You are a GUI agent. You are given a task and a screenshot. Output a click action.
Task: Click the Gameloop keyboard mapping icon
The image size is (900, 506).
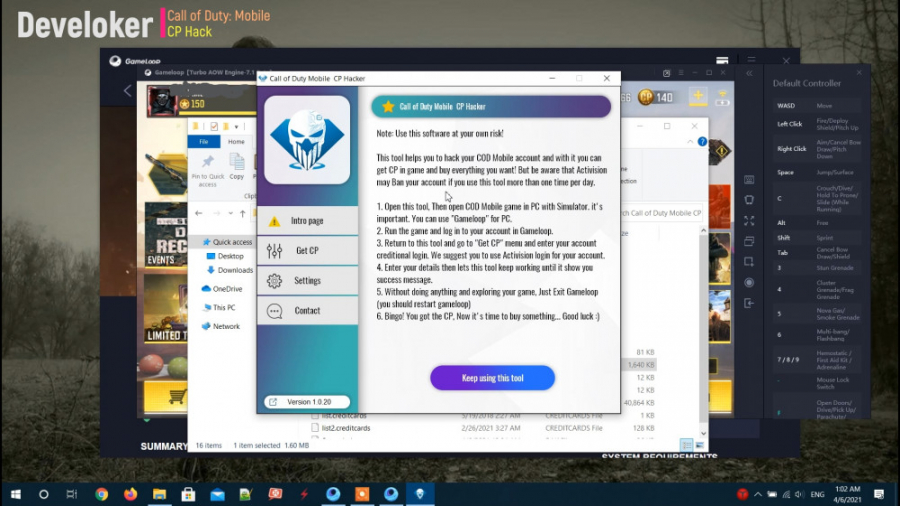(x=749, y=180)
